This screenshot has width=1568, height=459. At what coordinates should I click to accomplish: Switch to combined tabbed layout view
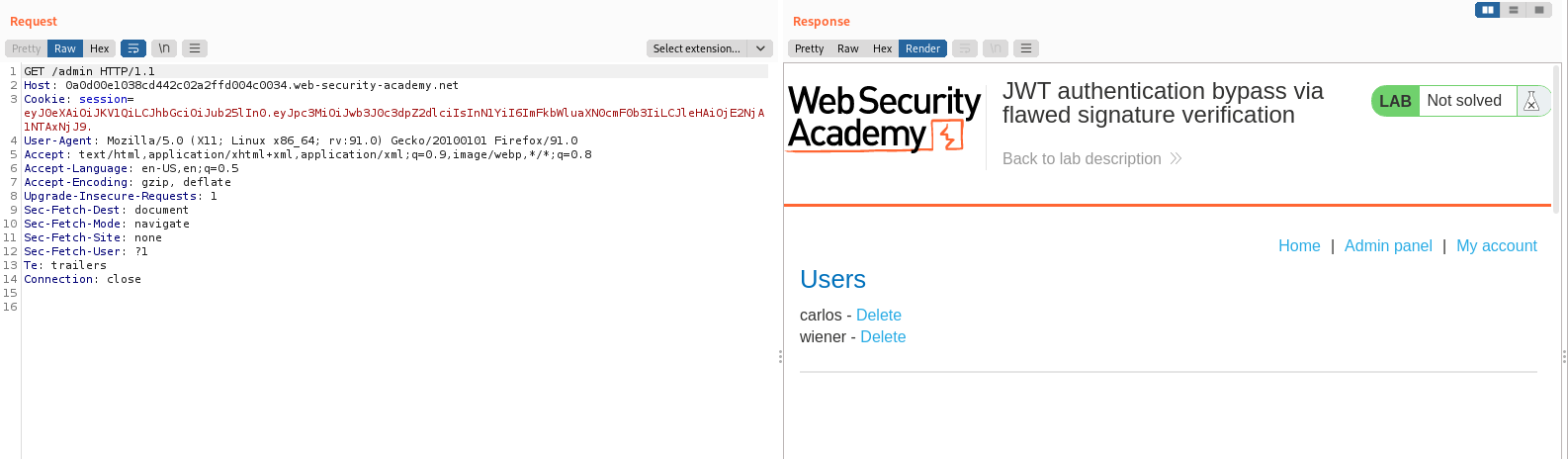coord(1538,10)
